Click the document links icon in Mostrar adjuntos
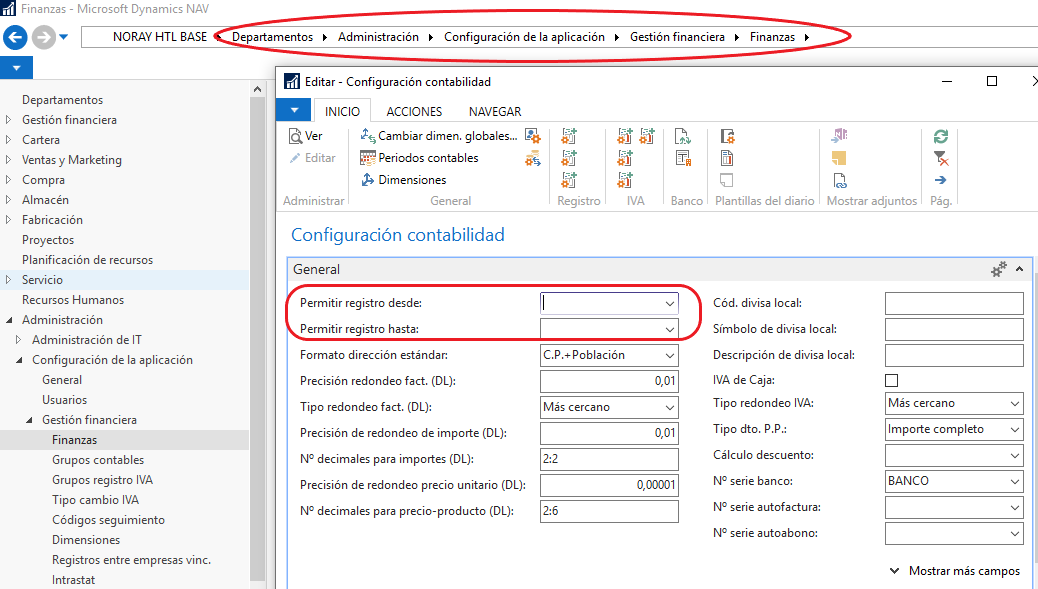Screen dimensions: 1038x589 [839, 179]
